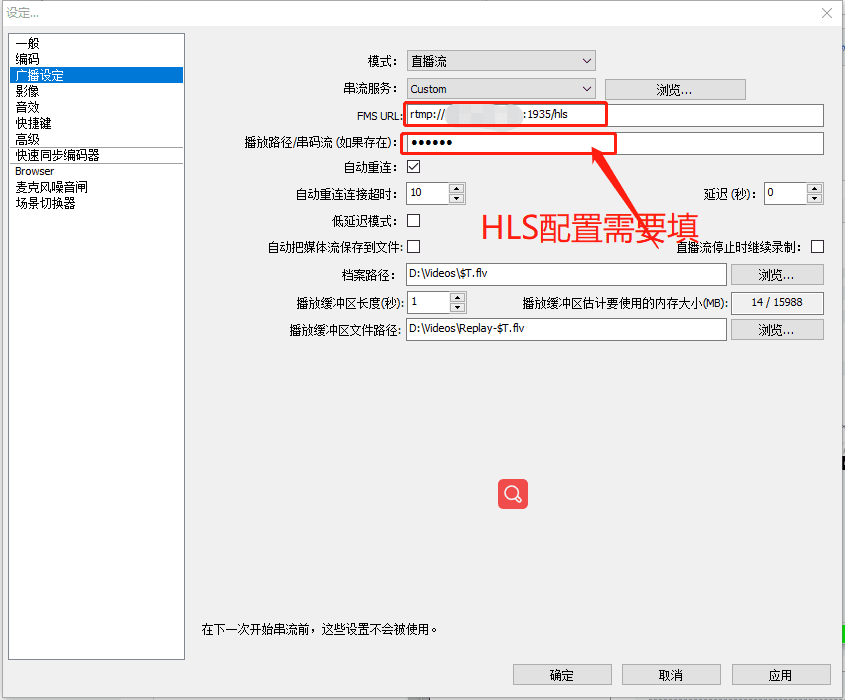Screen dimensions: 845x700
Task: Enable 自动把媒体流保存到文件
Action: 414,245
